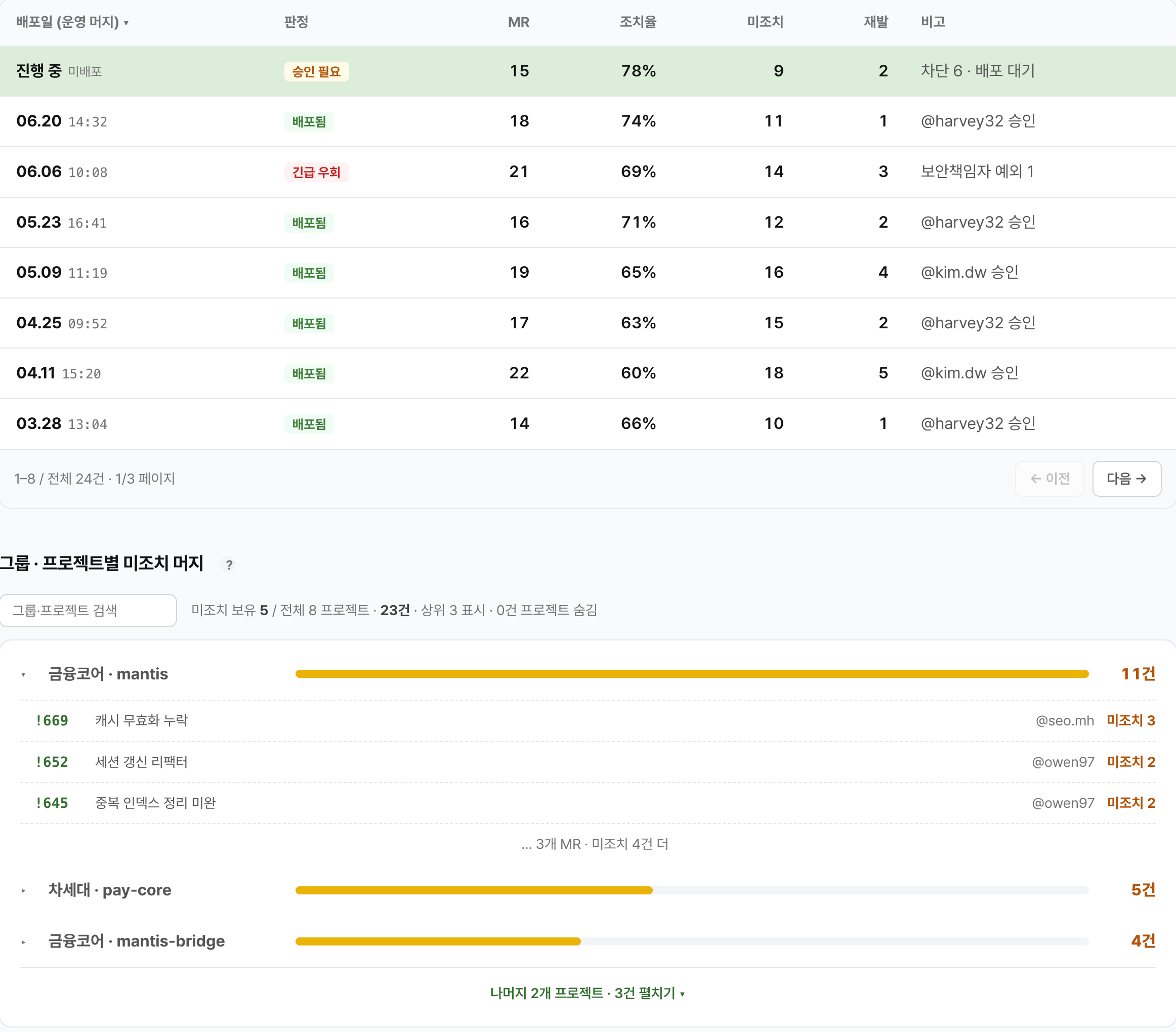This screenshot has height=1032, width=1176.
Task: Select the 04.25 09:52 deployment date
Action: 62,323
